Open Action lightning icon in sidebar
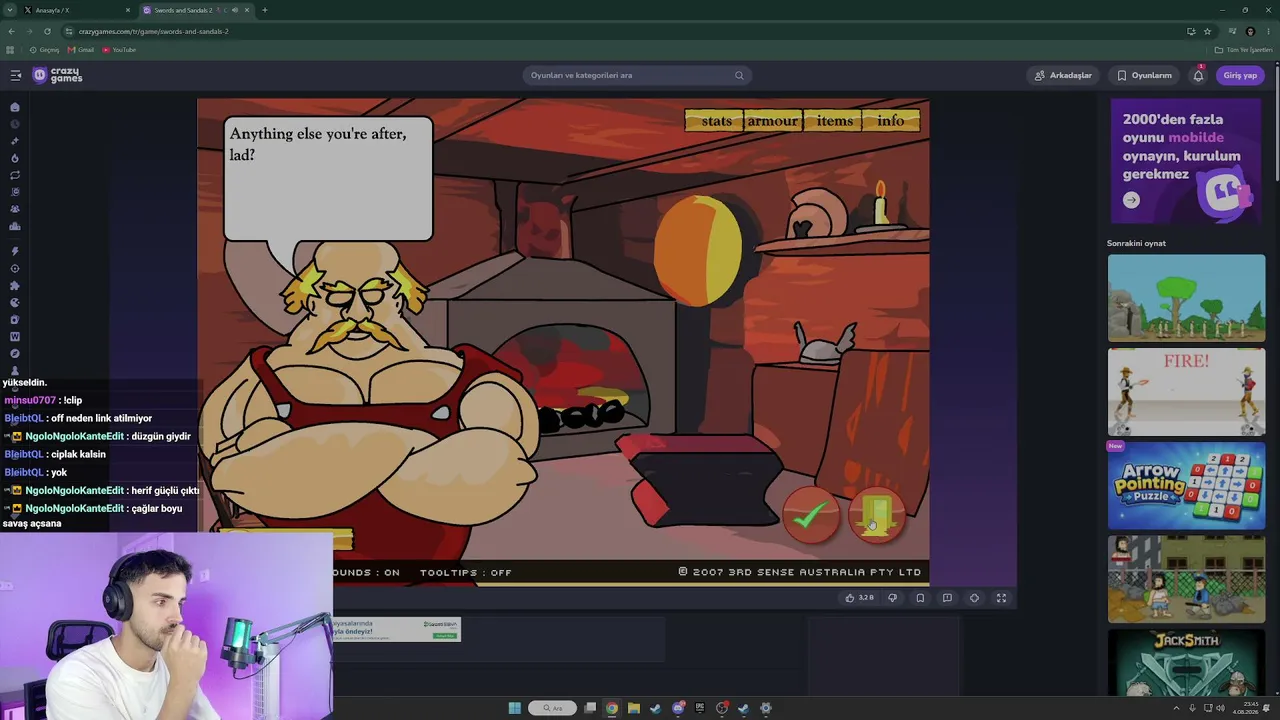Screen dimensions: 1280x720 point(15,251)
